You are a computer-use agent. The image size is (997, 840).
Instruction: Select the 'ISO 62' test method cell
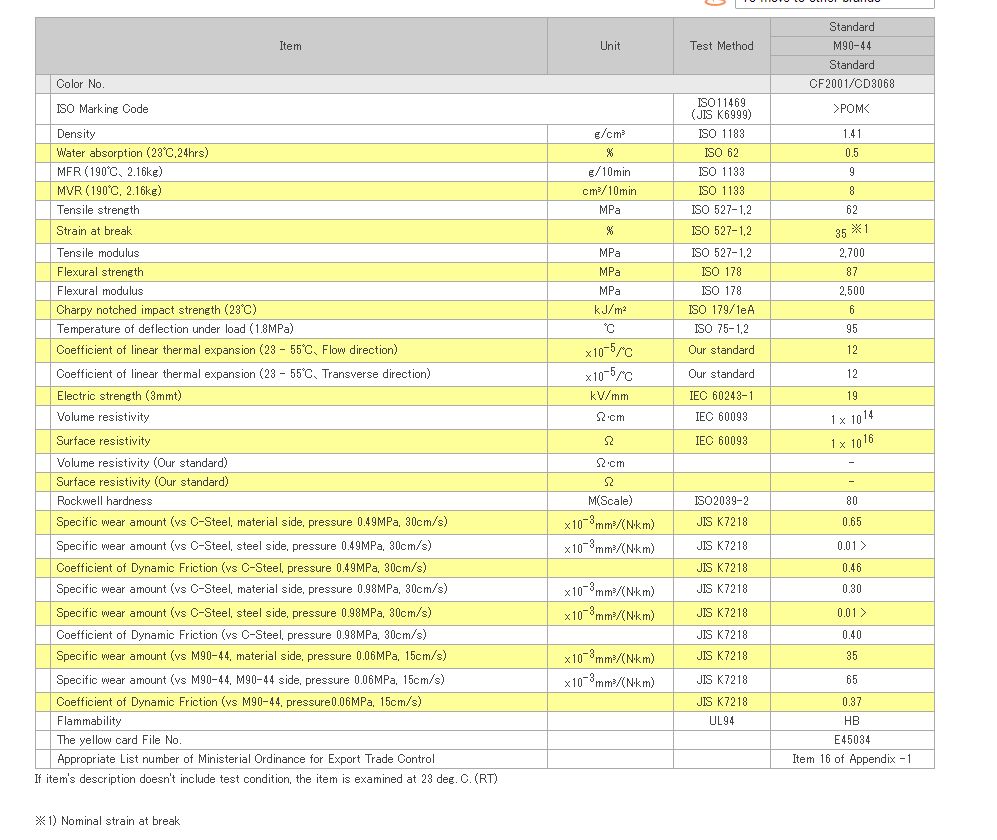pyautogui.click(x=722, y=153)
